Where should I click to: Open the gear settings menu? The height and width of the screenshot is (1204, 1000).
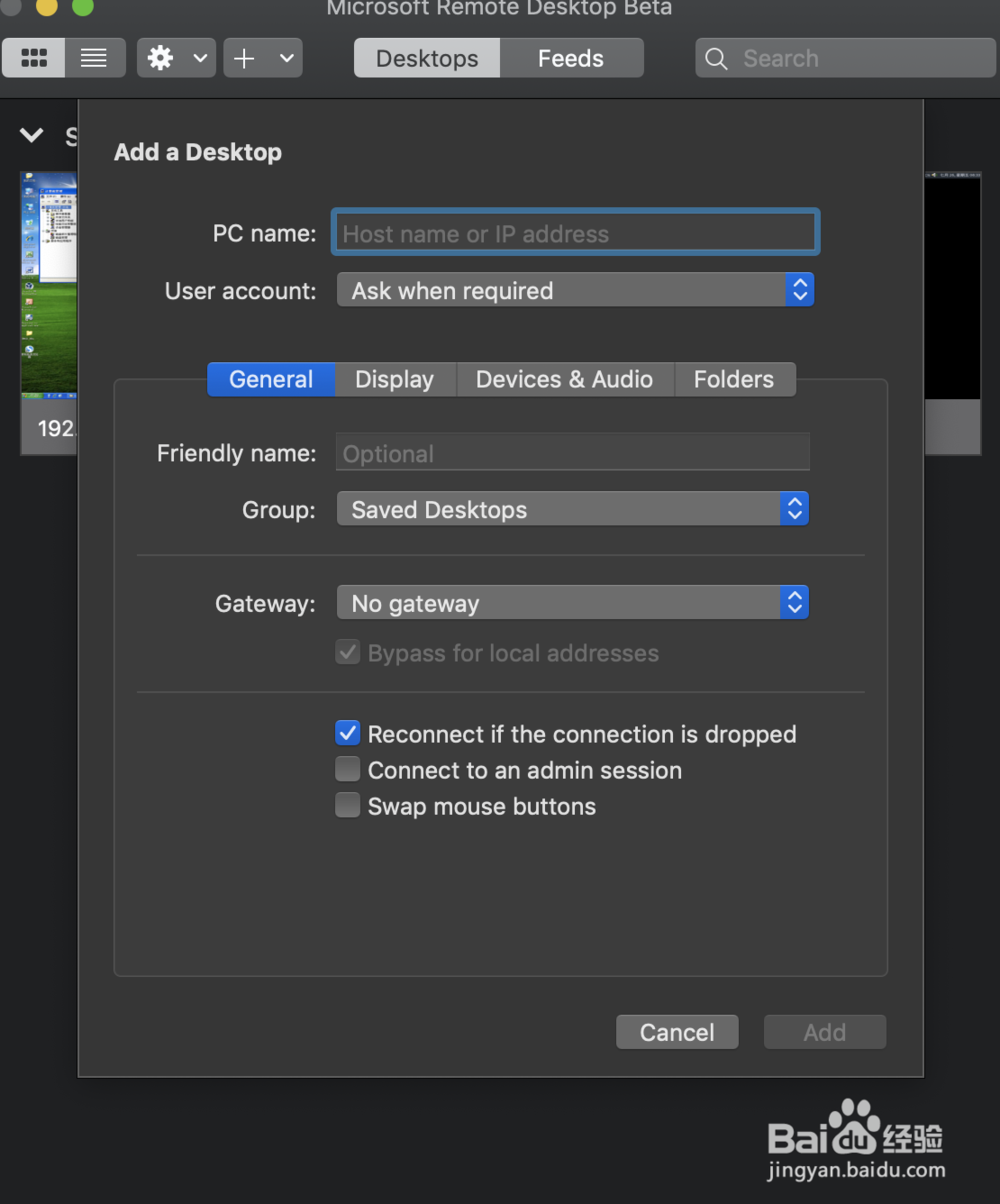[162, 58]
